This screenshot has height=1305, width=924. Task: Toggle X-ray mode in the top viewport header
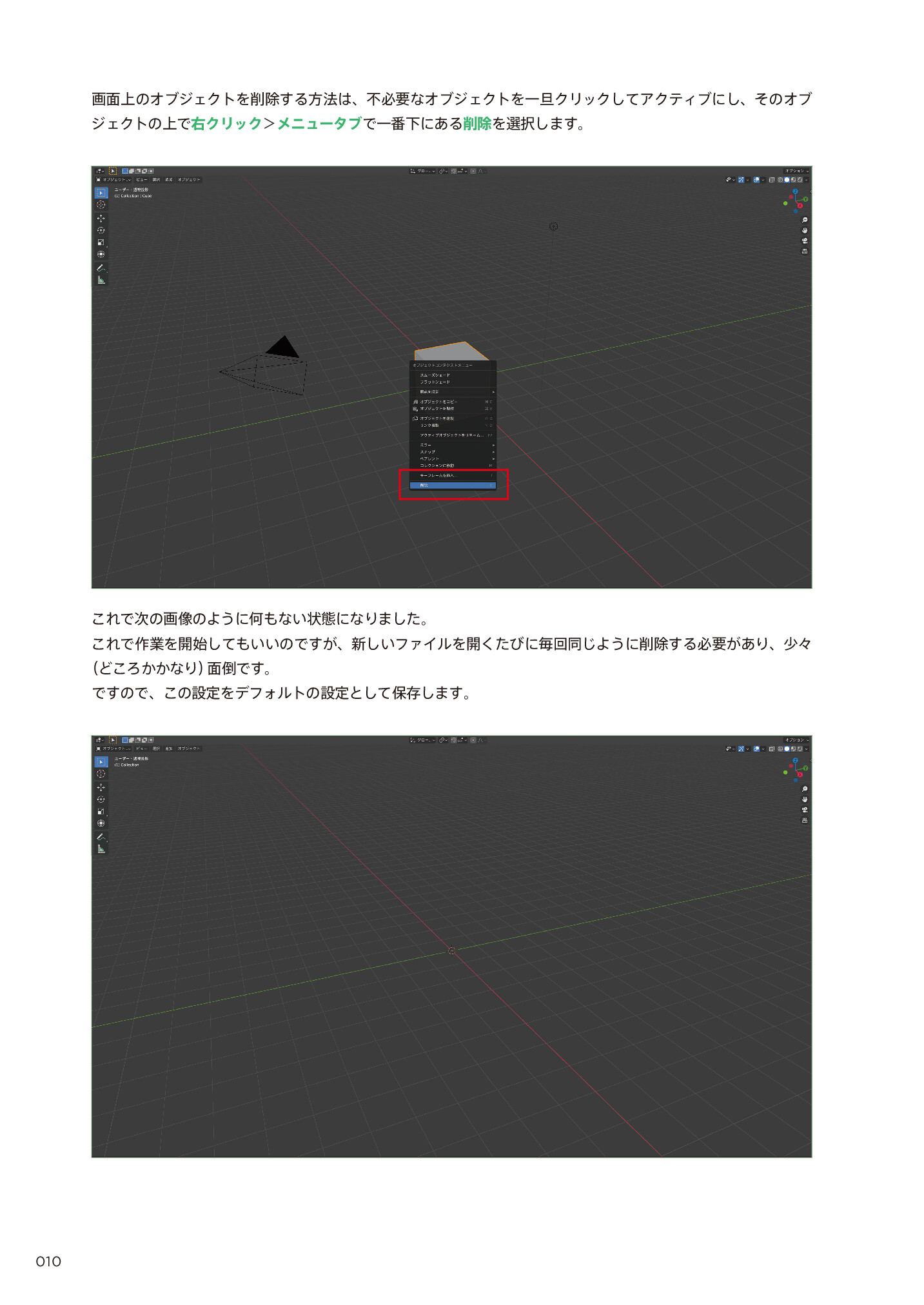772,180
